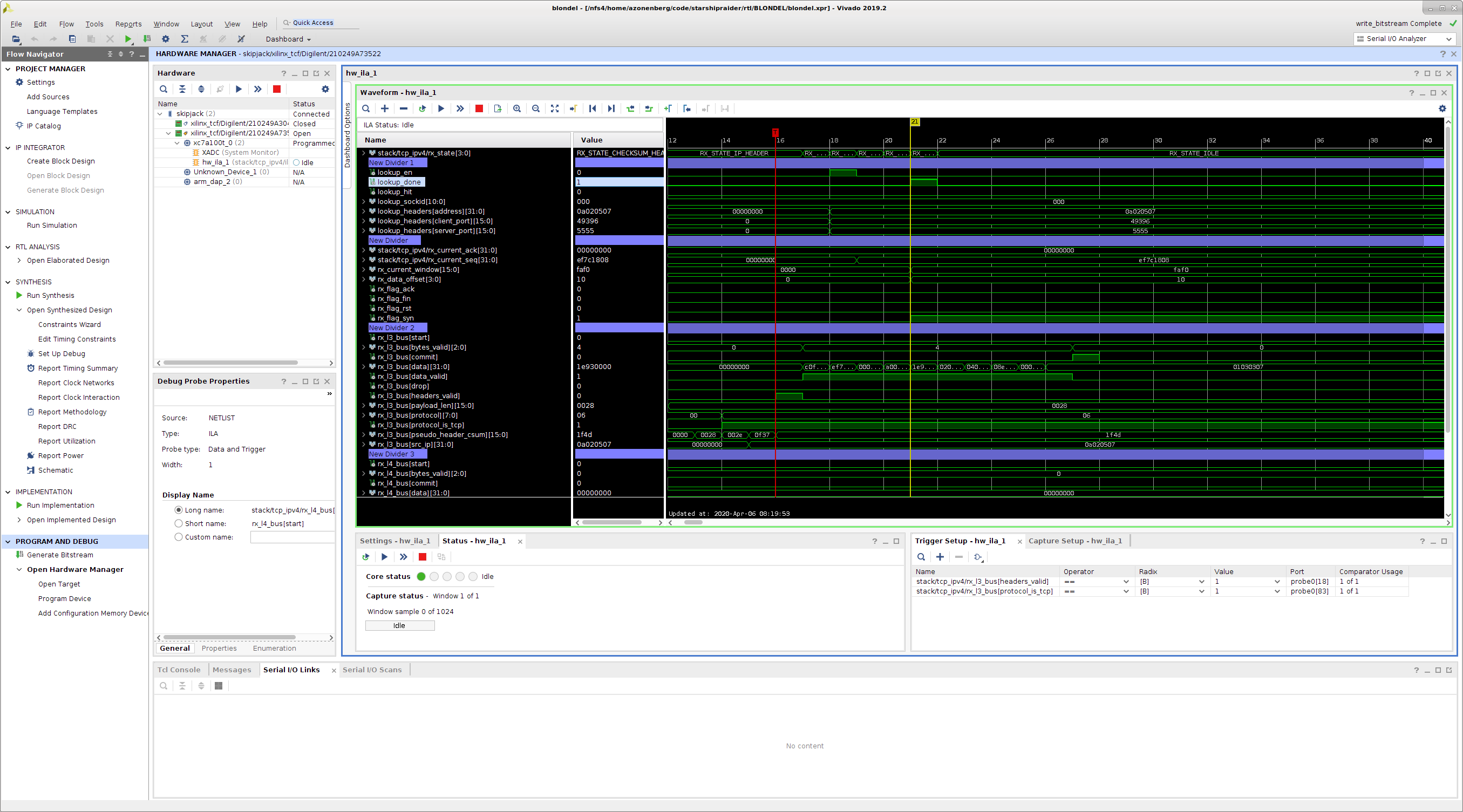Viewport: 1463px width, 812px height.
Task: Toggle auto re-trigger icon in Waveform toolbar
Action: click(x=422, y=108)
